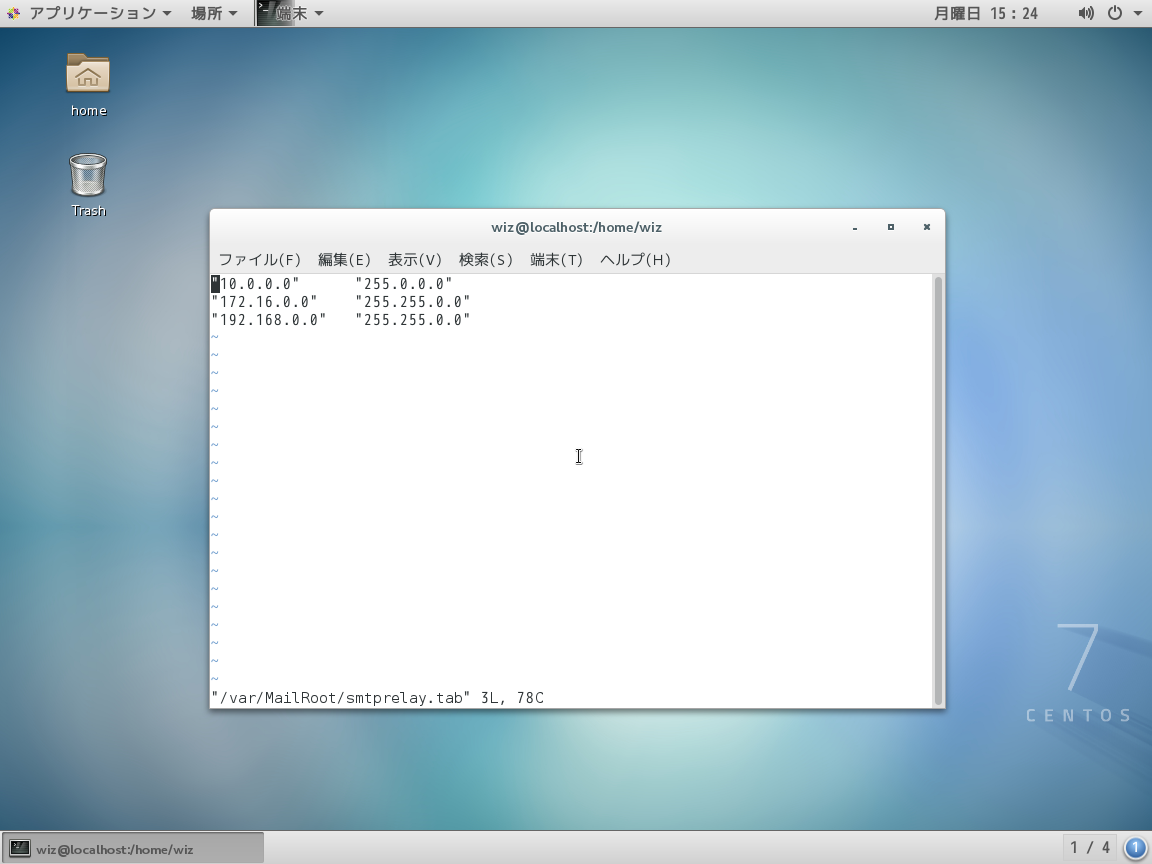Open the 場所 places menu
1152x864 pixels.
[x=214, y=13]
